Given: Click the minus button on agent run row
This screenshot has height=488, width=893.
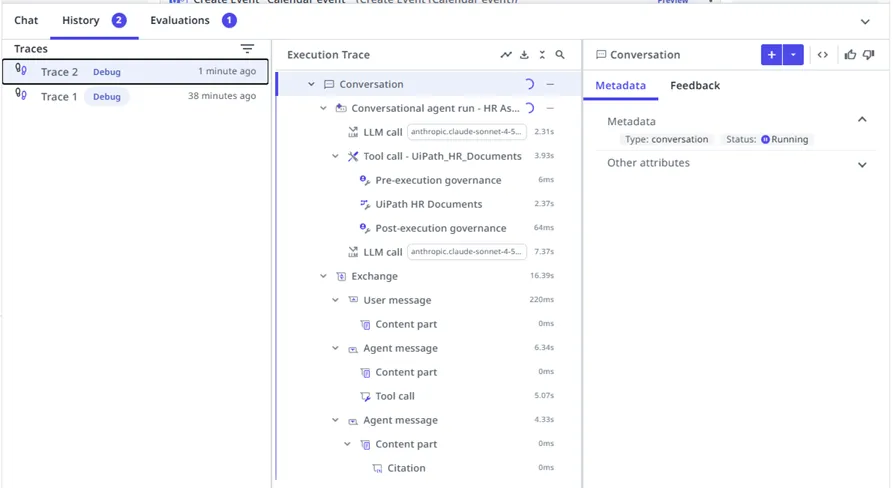Looking at the screenshot, I should coord(550,108).
